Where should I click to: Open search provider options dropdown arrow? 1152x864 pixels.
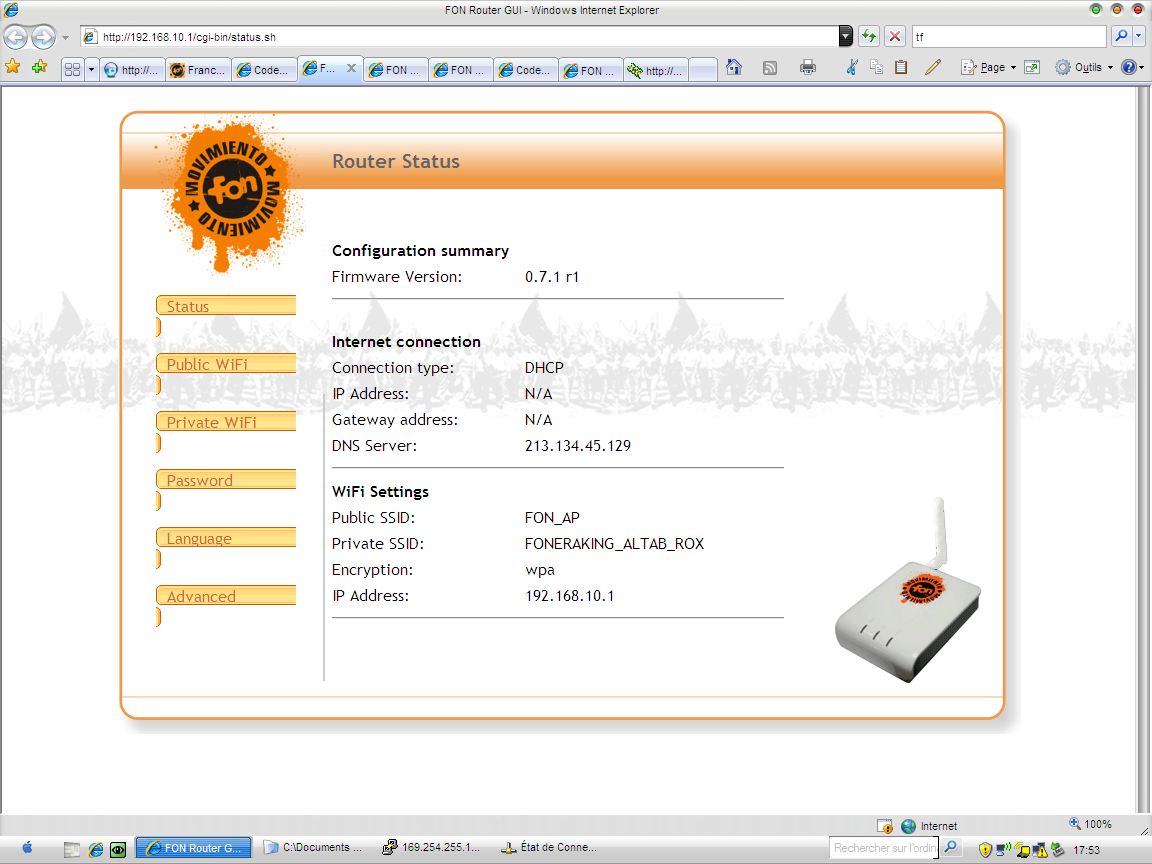click(x=1139, y=36)
